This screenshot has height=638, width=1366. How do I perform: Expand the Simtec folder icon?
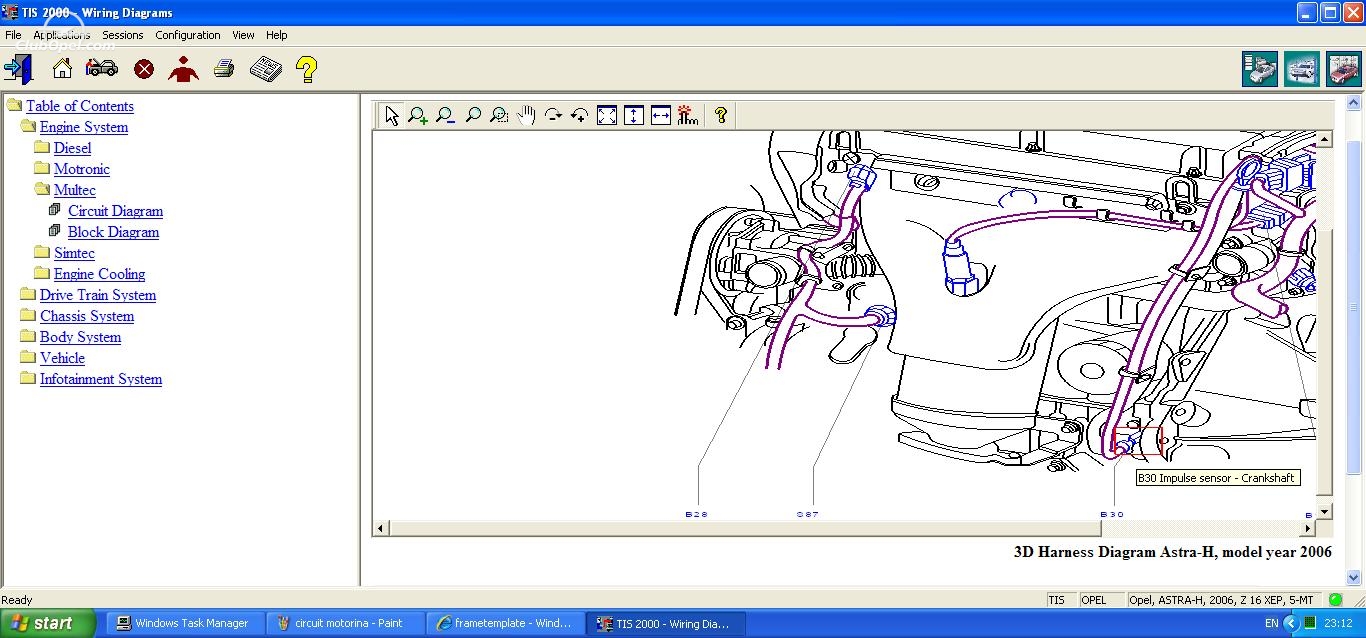click(x=42, y=252)
